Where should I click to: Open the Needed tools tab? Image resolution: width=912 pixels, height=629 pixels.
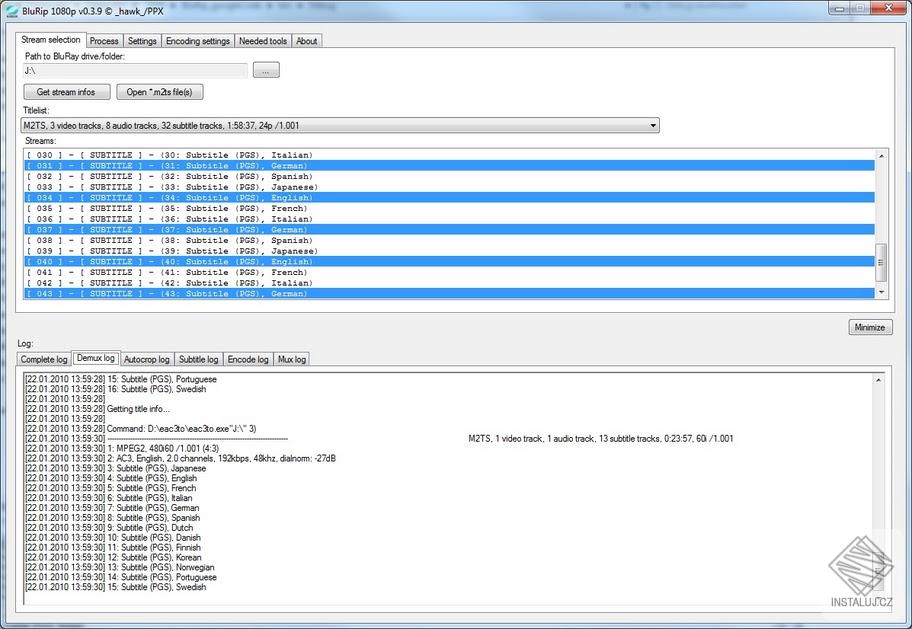pos(263,41)
